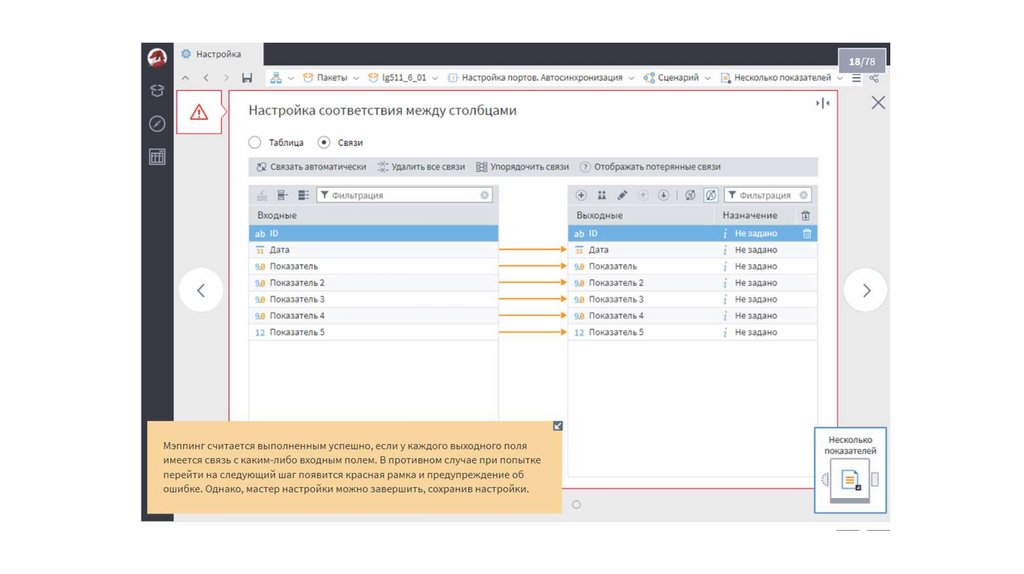
Task: Click Удалить все связи button
Action: pos(421,167)
